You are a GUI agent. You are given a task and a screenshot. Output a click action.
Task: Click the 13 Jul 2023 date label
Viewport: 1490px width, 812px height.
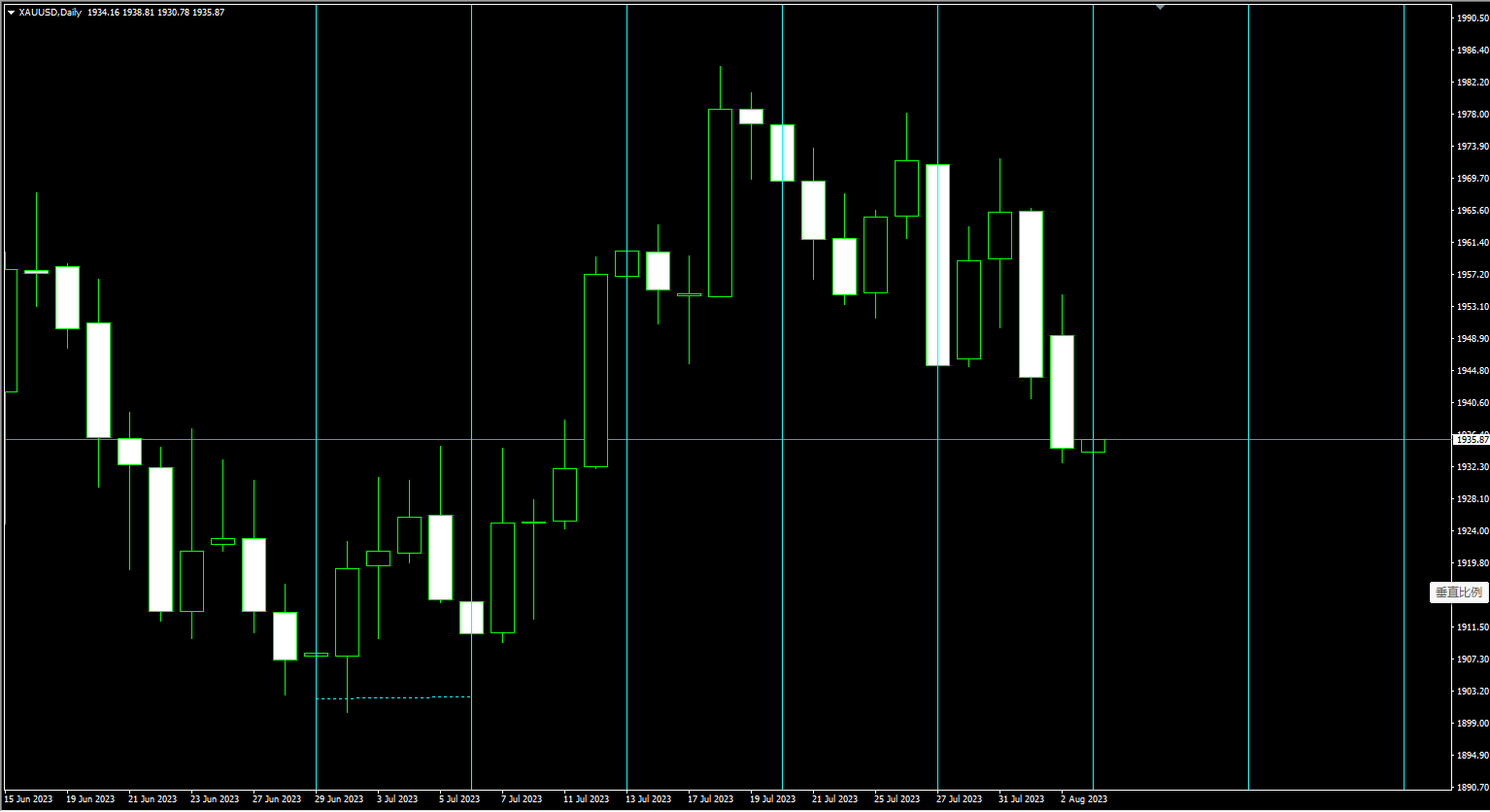pyautogui.click(x=648, y=799)
